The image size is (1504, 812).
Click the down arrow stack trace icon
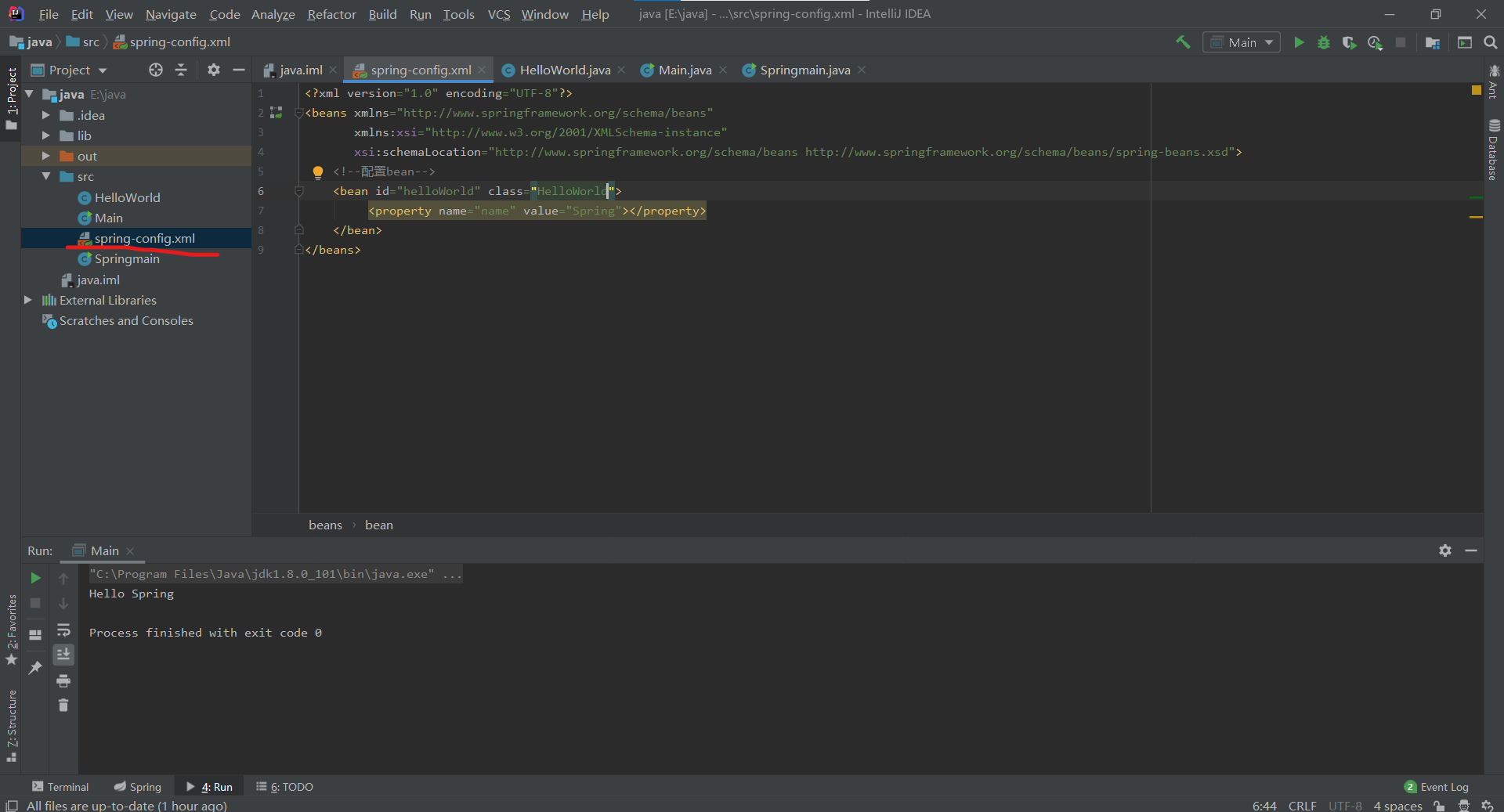63,604
